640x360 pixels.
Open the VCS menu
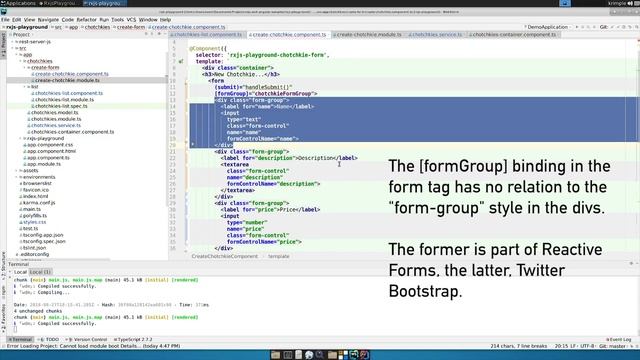[131, 20]
